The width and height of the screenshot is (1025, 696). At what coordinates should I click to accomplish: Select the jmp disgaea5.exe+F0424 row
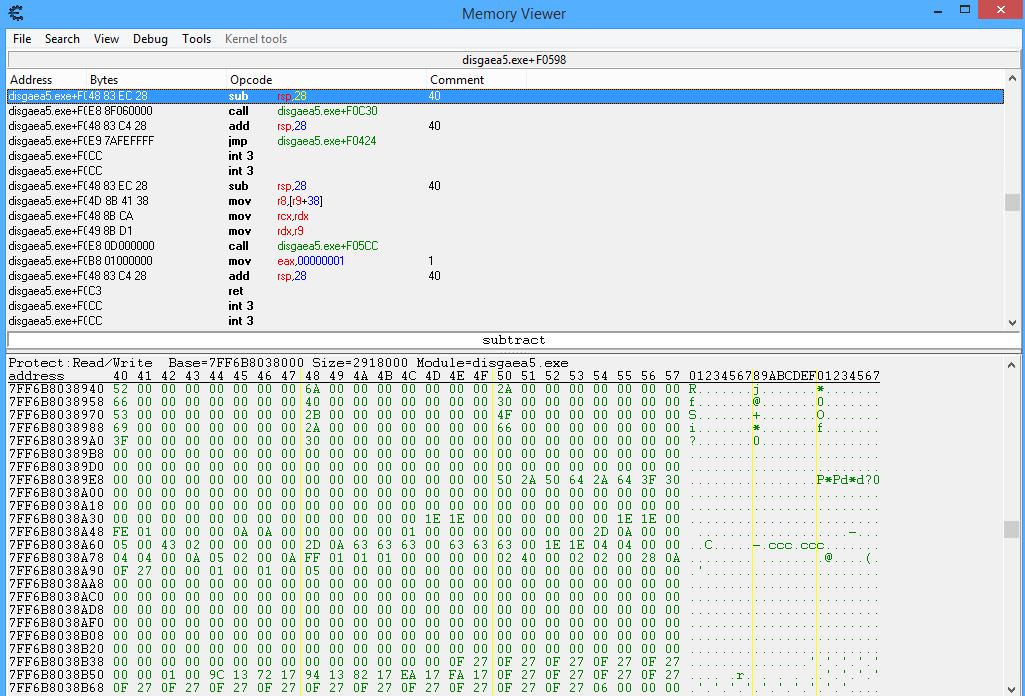point(505,141)
